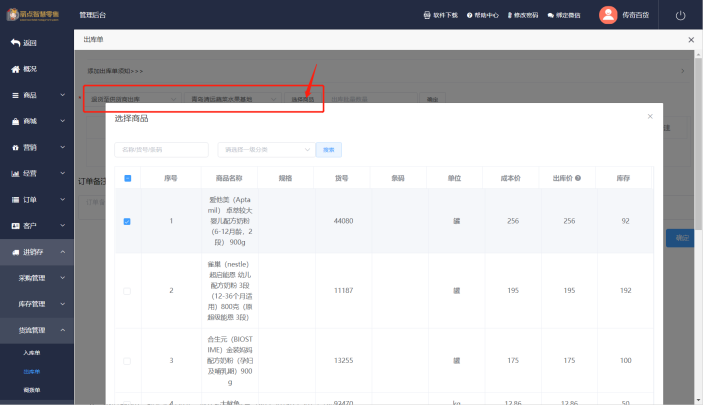Expand the 经营 sidebar chevron
This screenshot has height=406, width=703.
(63, 173)
